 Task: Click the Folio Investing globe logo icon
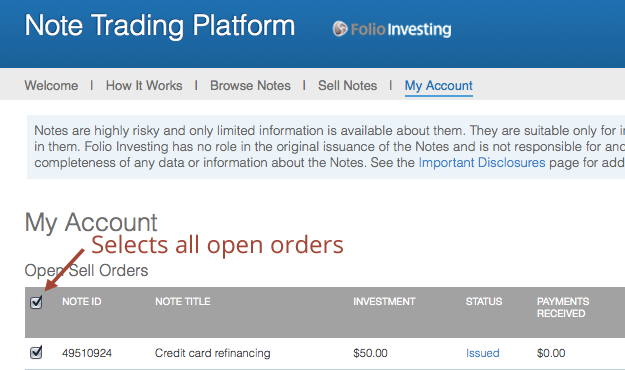click(340, 29)
